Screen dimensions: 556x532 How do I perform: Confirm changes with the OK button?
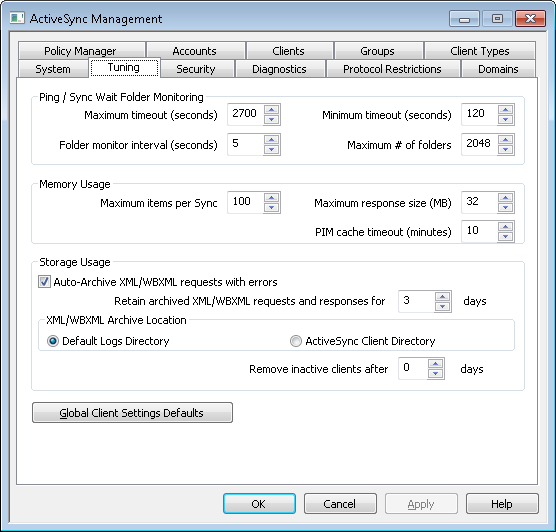[x=259, y=504]
